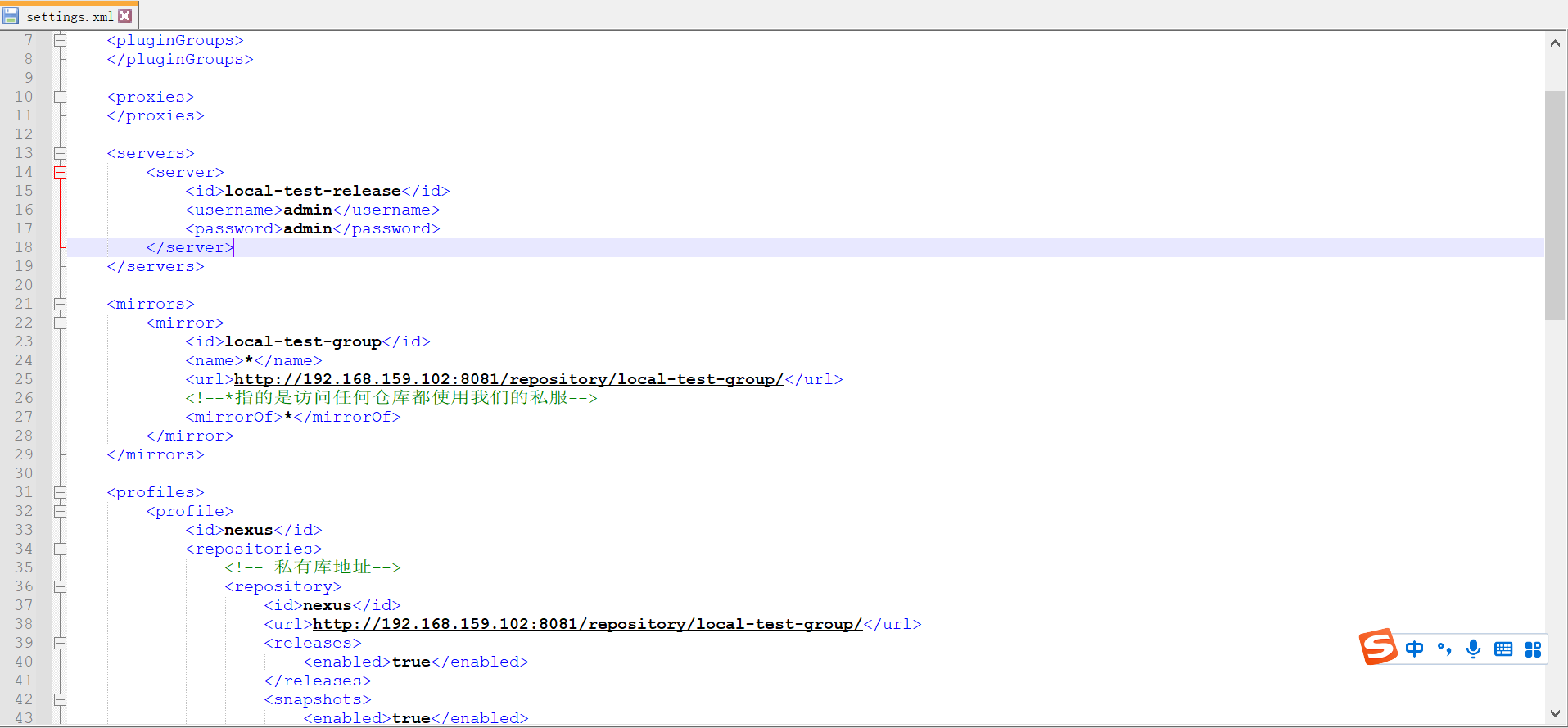Viewport: 1568px width, 728px height.
Task: Click enabled true on line 40
Action: [416, 662]
